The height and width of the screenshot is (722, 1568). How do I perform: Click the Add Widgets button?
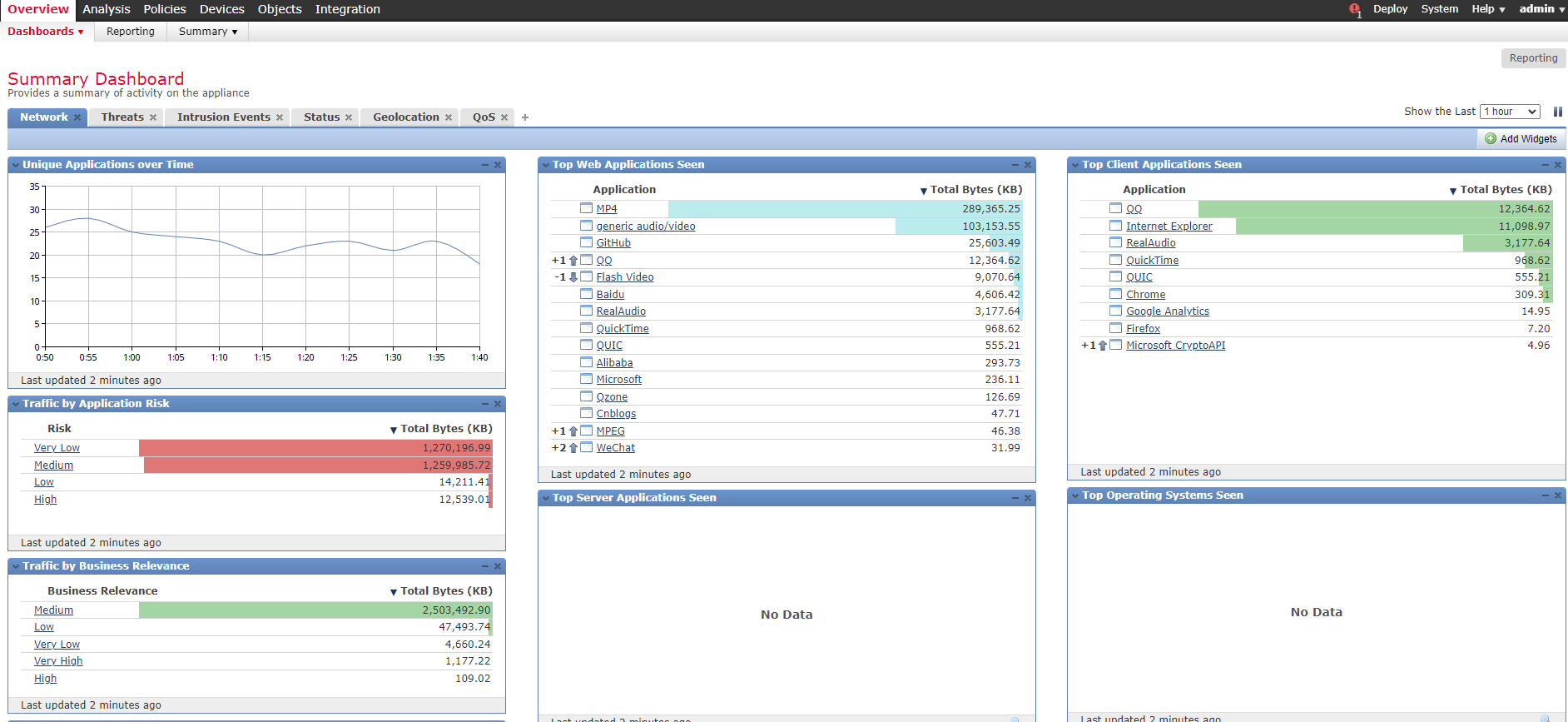(x=1521, y=139)
